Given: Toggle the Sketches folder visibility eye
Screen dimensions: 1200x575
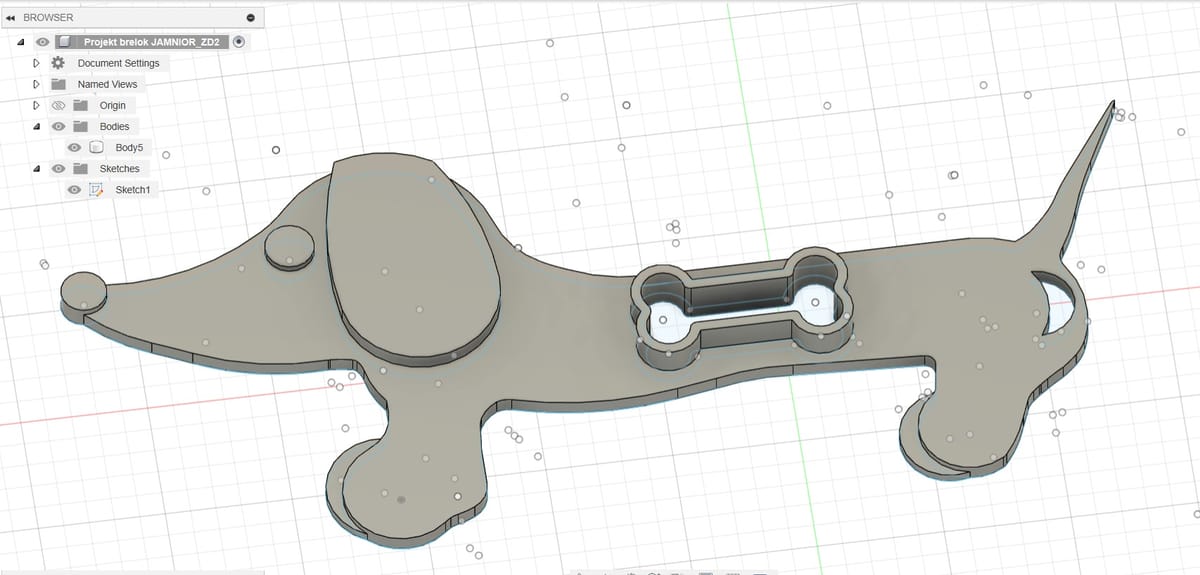Looking at the screenshot, I should 58,168.
